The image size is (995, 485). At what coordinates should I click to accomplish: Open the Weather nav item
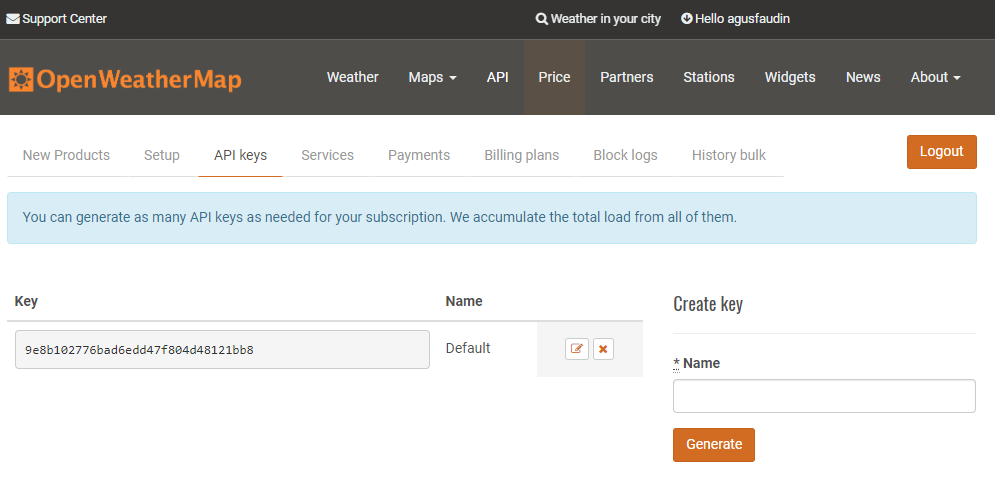(x=352, y=77)
